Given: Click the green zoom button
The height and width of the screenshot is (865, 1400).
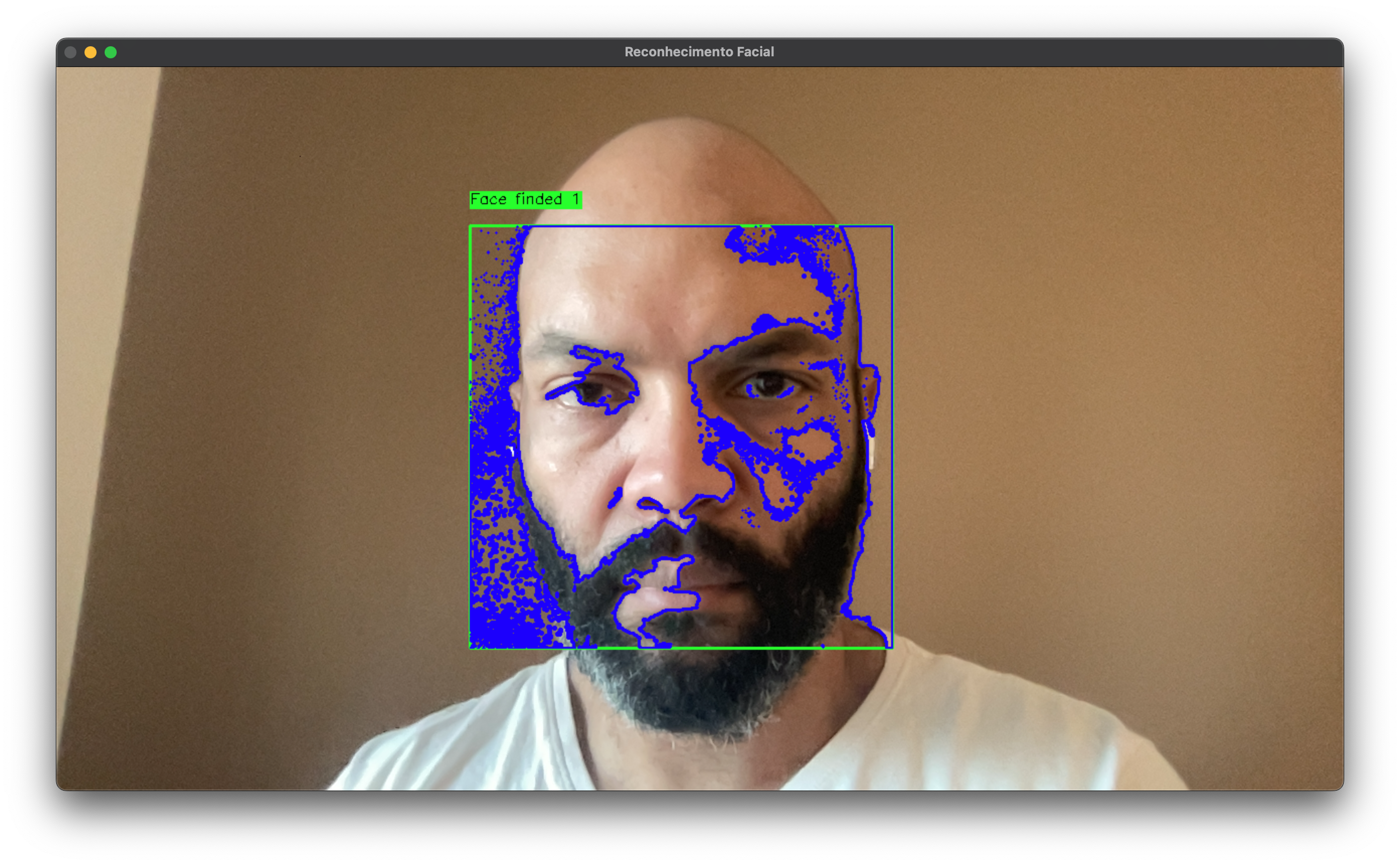Looking at the screenshot, I should (x=110, y=52).
